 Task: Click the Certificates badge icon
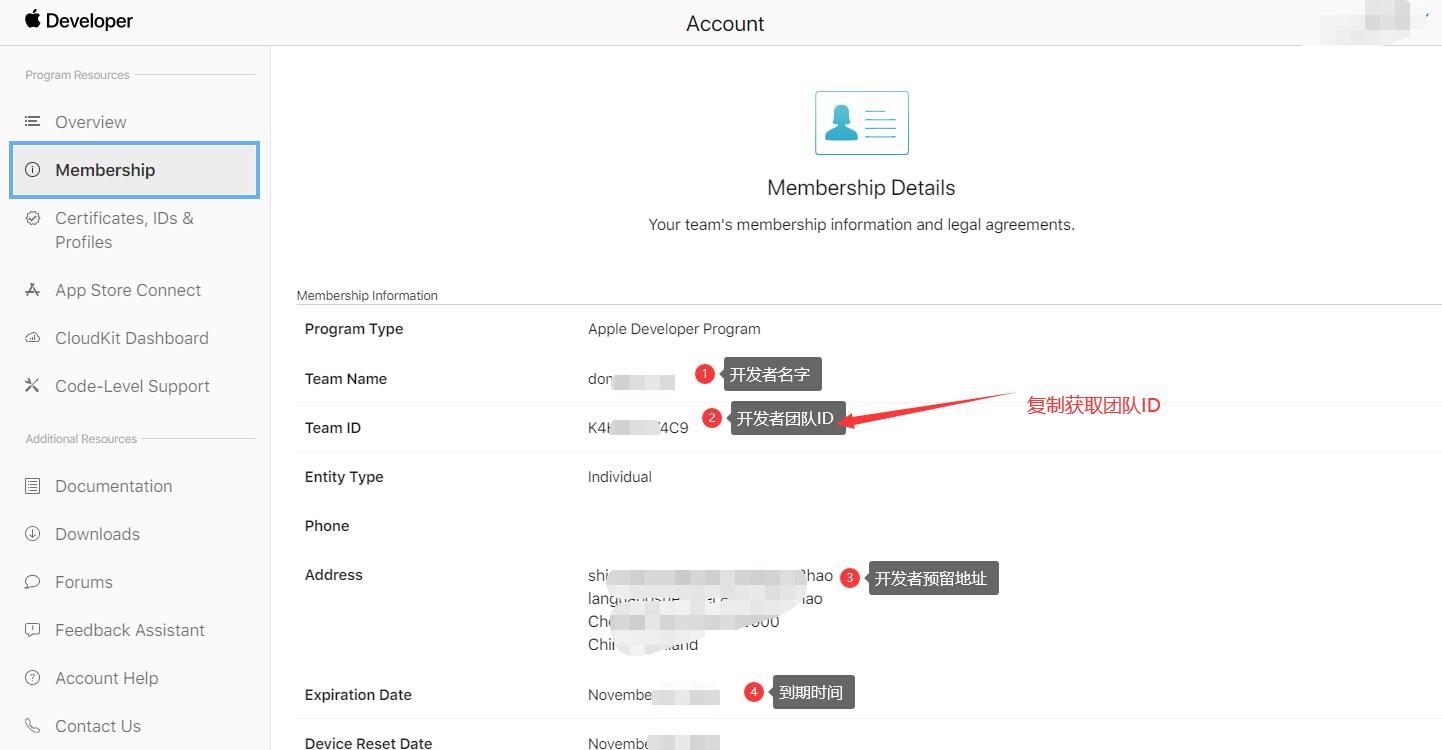(33, 218)
